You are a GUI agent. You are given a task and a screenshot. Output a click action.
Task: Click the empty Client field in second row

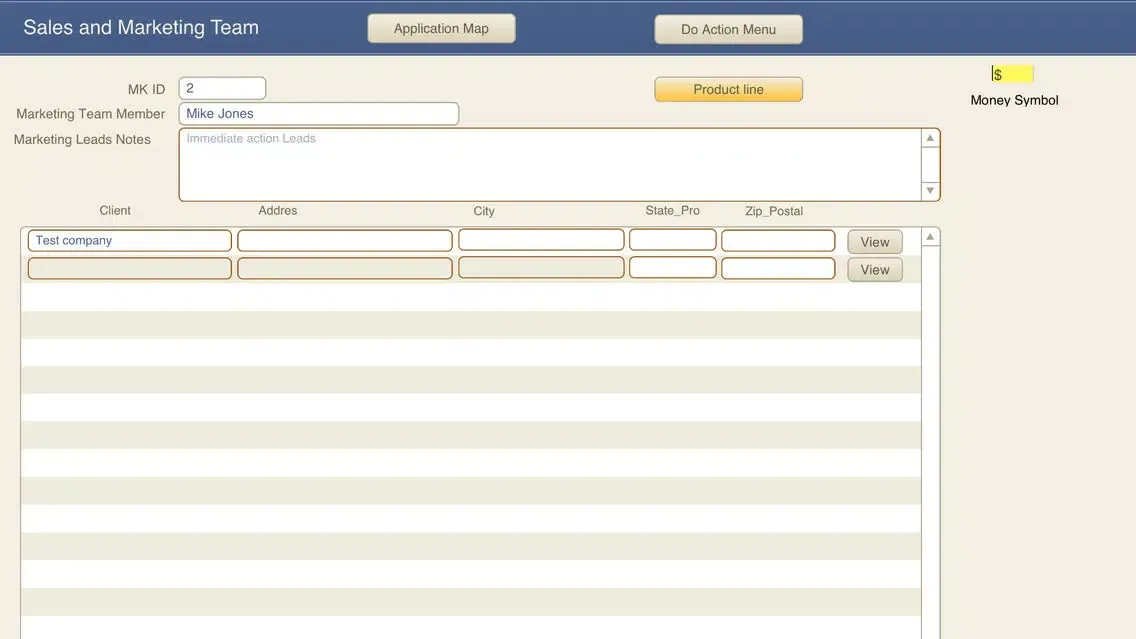point(130,268)
